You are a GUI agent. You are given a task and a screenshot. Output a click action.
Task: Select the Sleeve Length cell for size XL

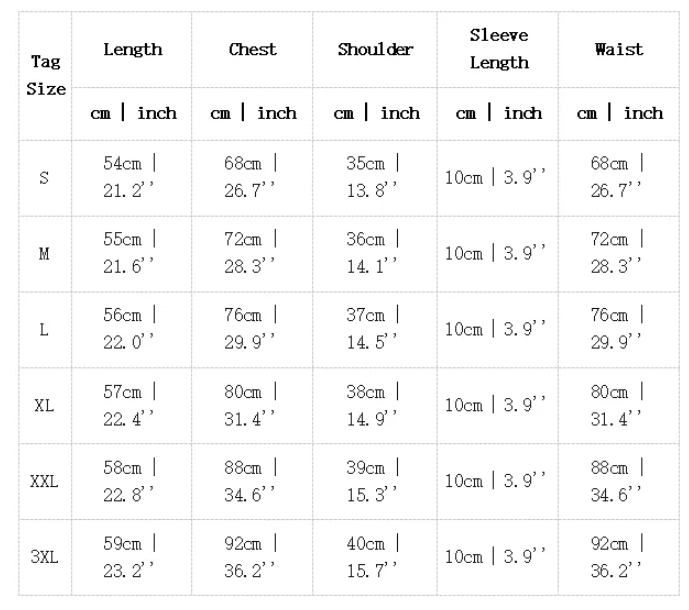tap(497, 405)
